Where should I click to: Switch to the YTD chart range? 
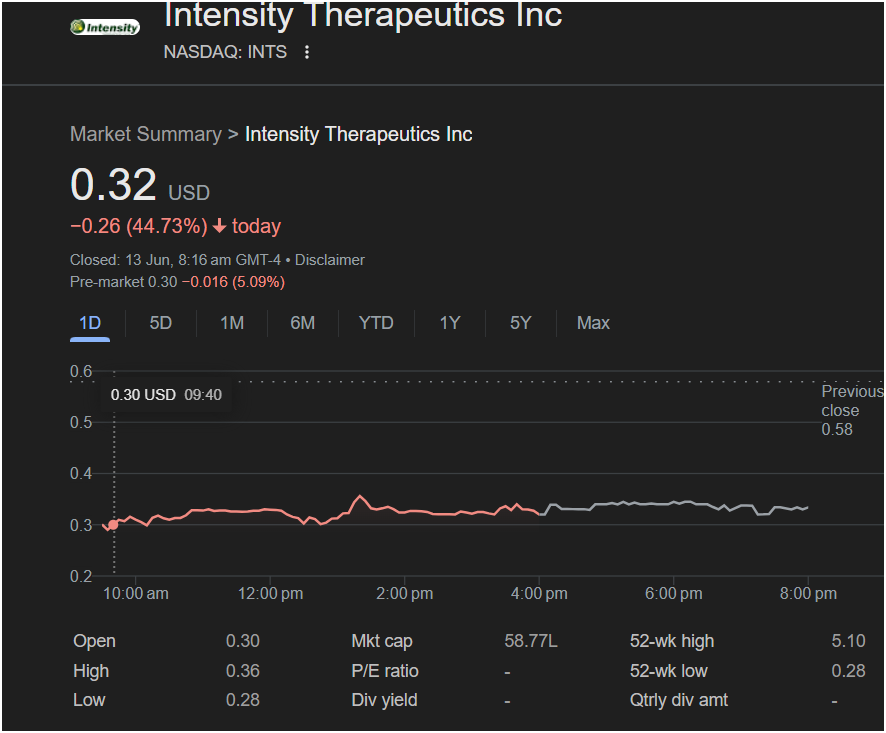click(376, 323)
